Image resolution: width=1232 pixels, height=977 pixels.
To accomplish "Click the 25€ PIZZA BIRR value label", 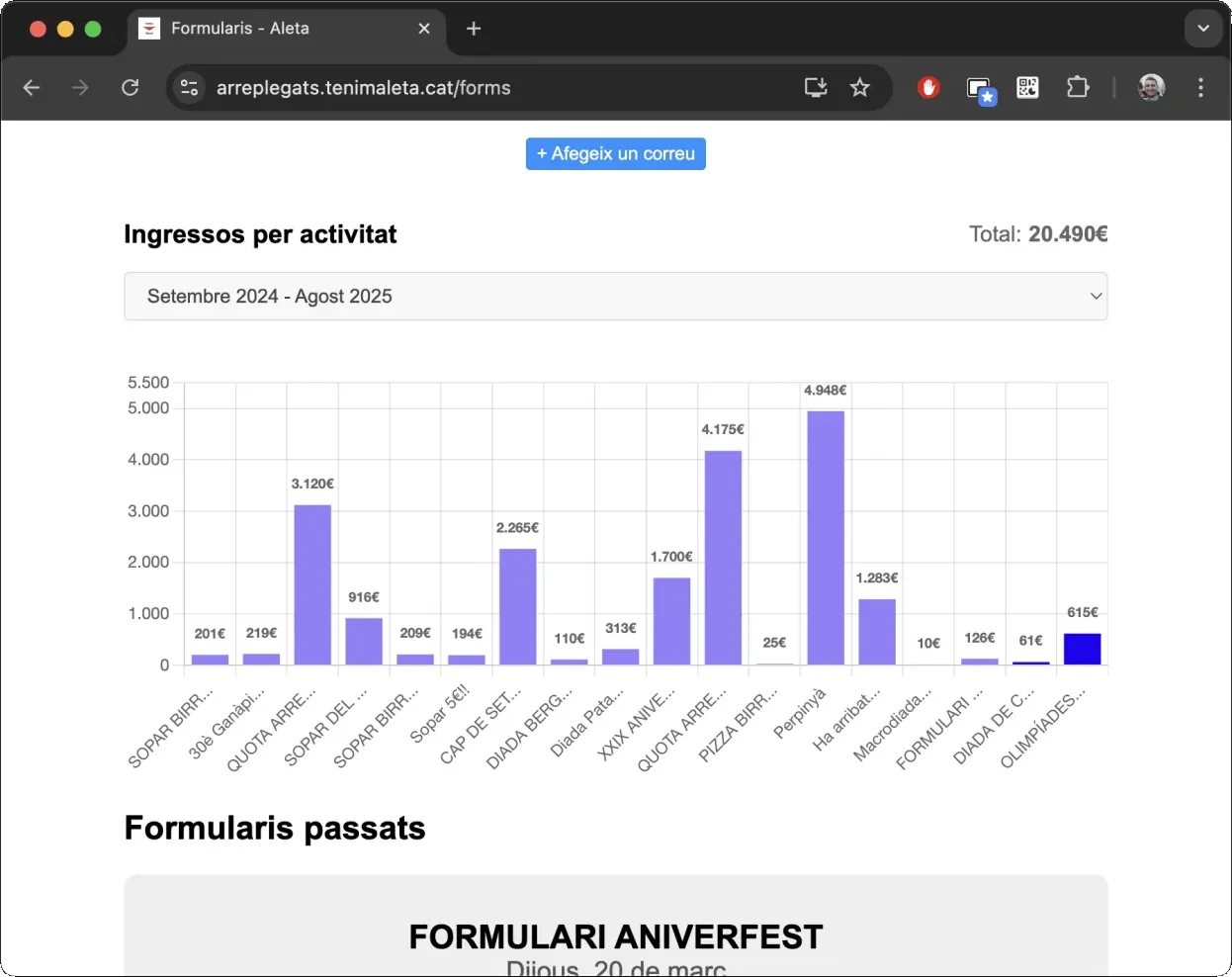I will pos(775,643).
